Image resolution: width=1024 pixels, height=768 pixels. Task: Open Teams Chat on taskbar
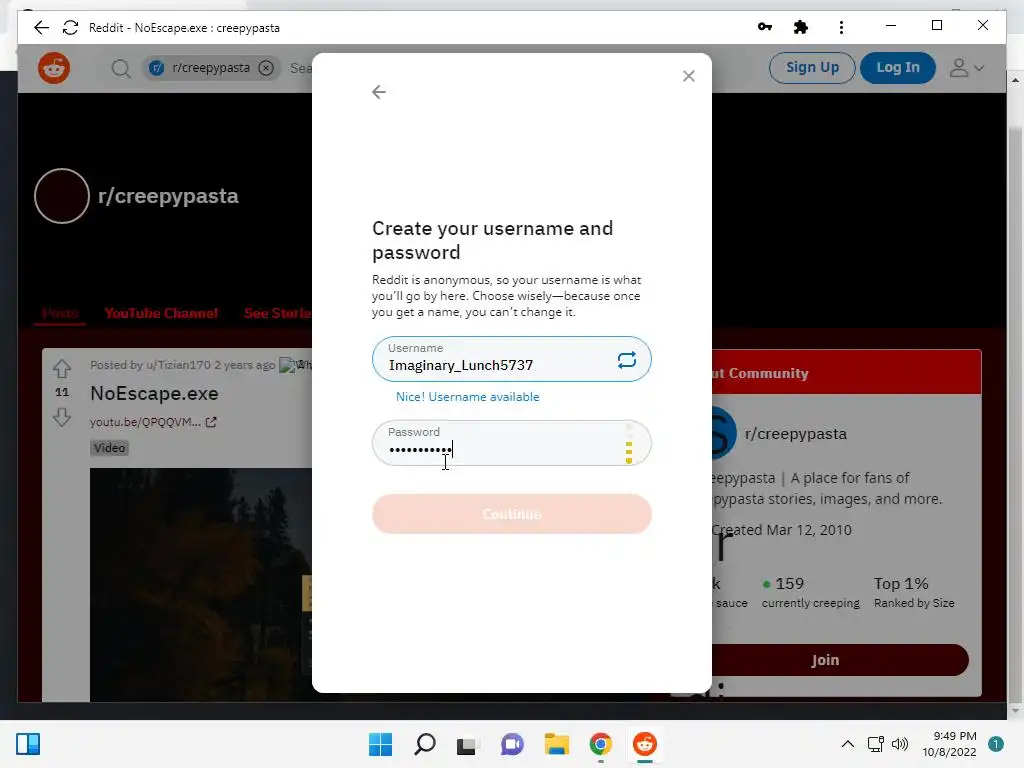513,744
